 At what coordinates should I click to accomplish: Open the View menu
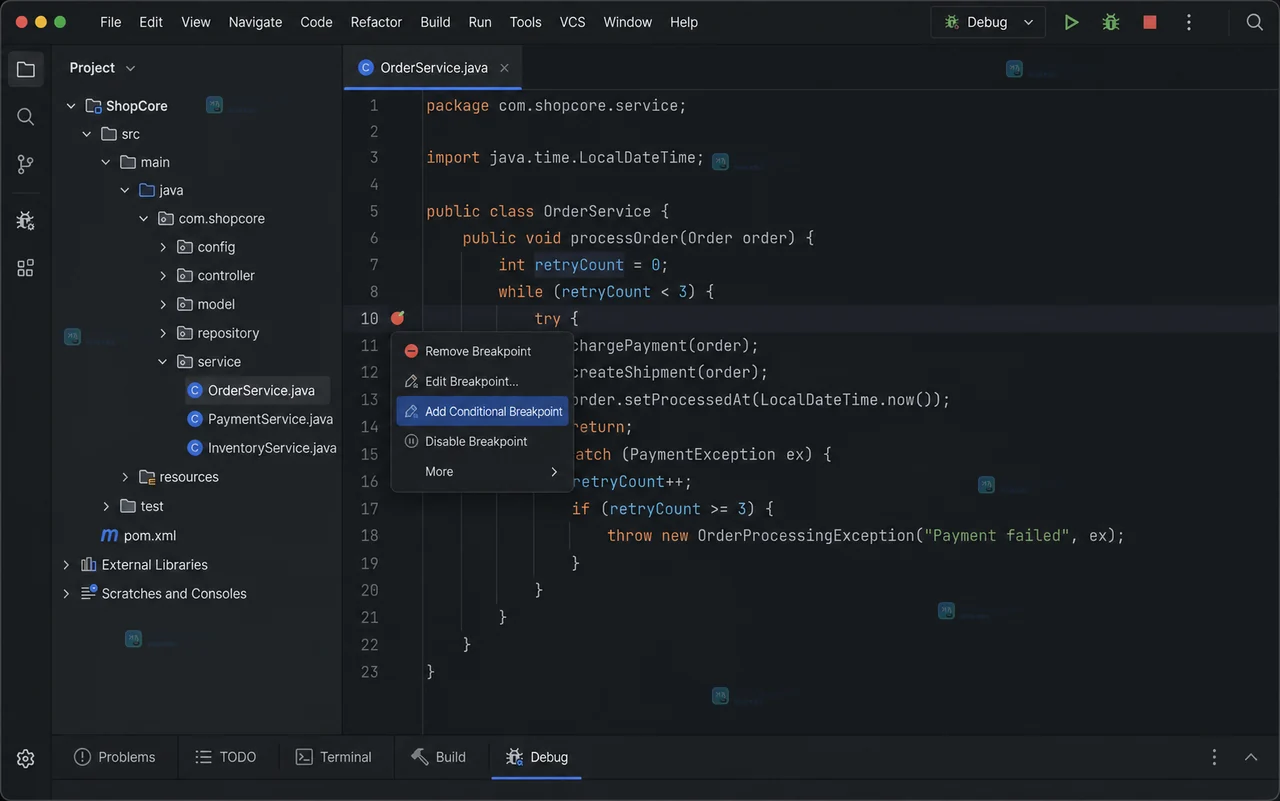196,22
